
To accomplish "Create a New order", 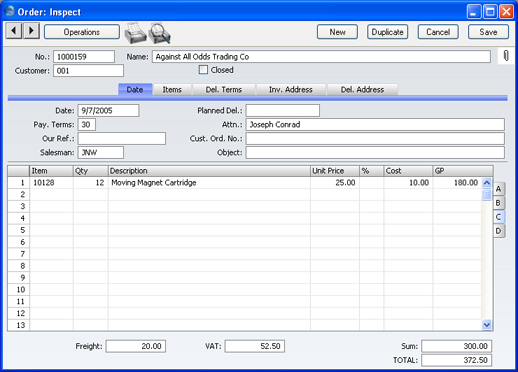I will click(x=337, y=32).
